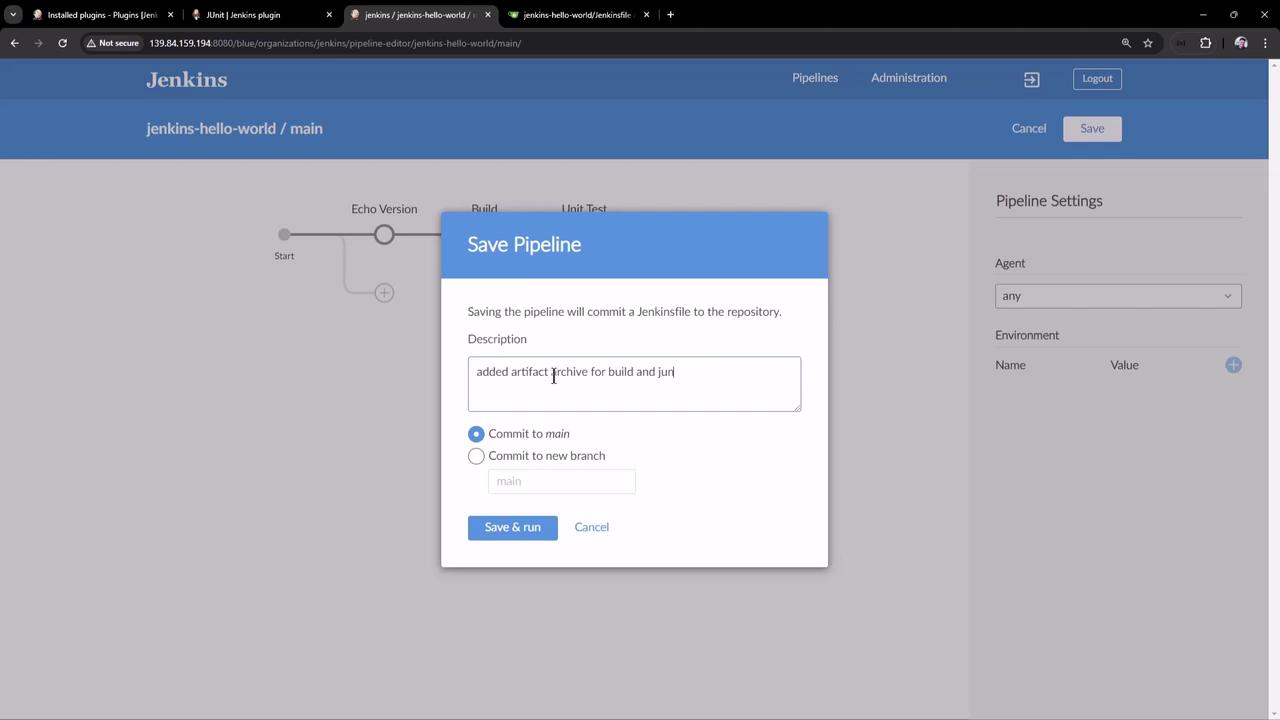Click the Pipeline Settings heading
Screen dimensions: 1280x720
1049,201
